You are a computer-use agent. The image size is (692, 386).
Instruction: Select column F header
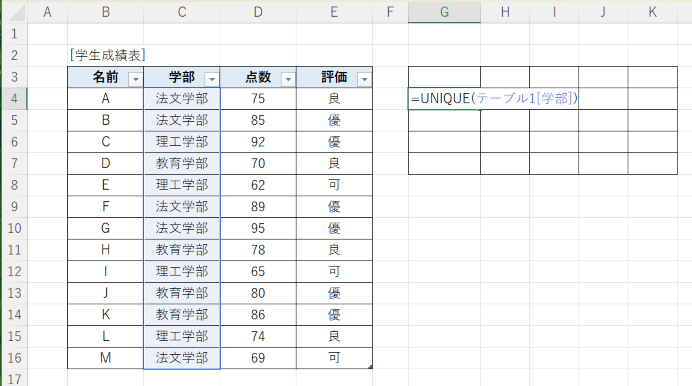pyautogui.click(x=390, y=12)
